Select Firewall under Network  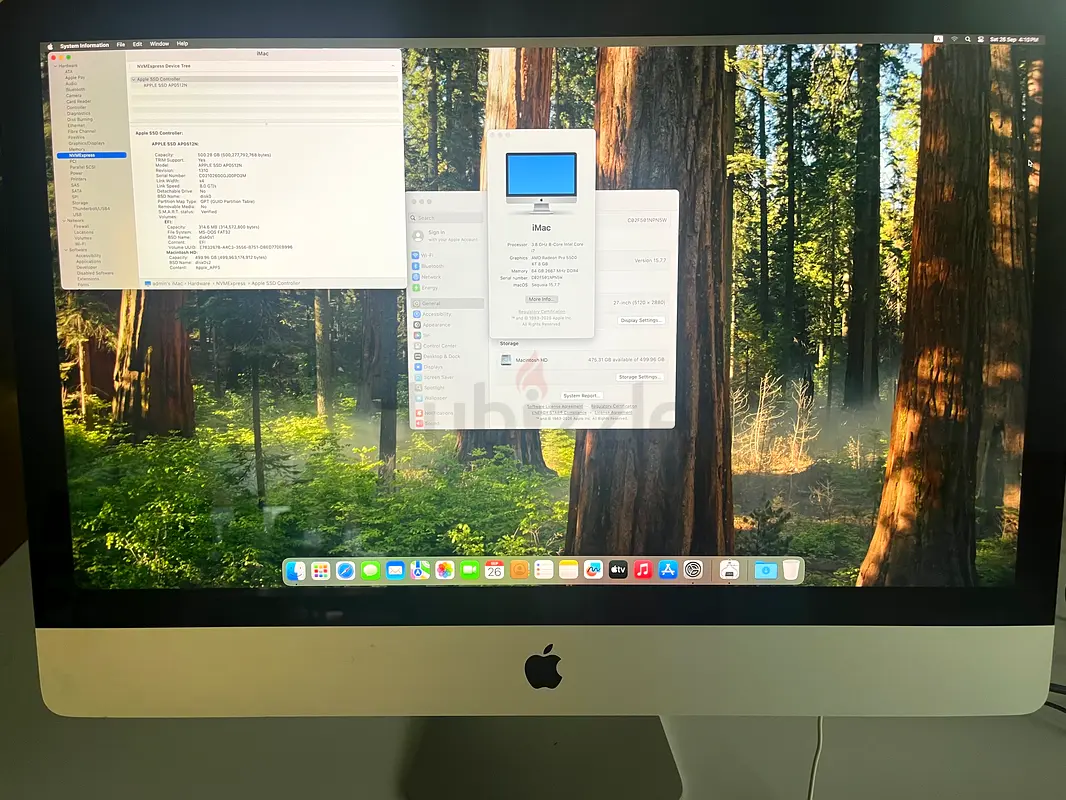pos(82,226)
